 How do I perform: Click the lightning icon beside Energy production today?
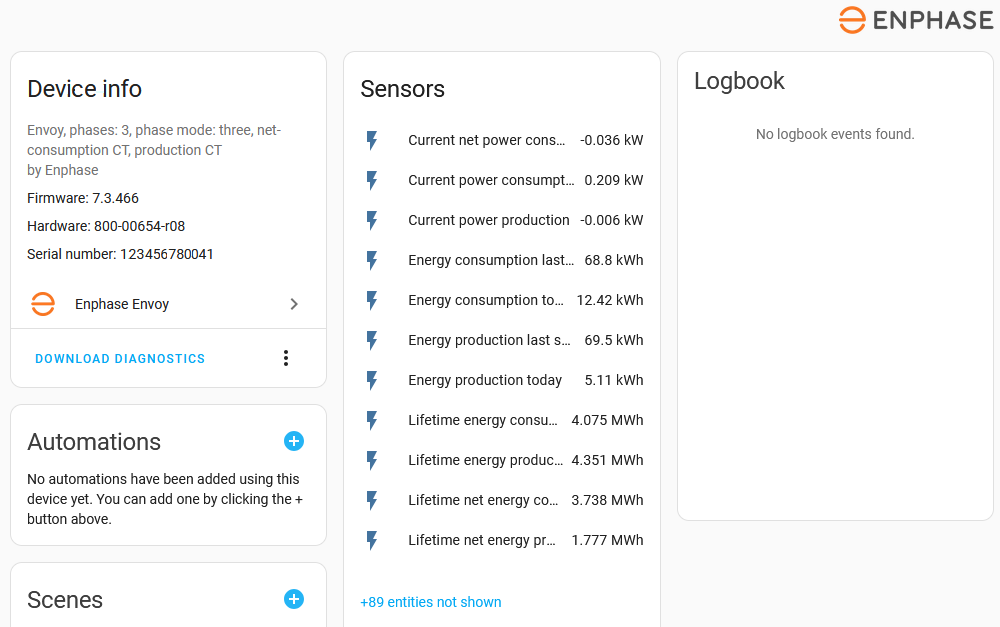372,380
